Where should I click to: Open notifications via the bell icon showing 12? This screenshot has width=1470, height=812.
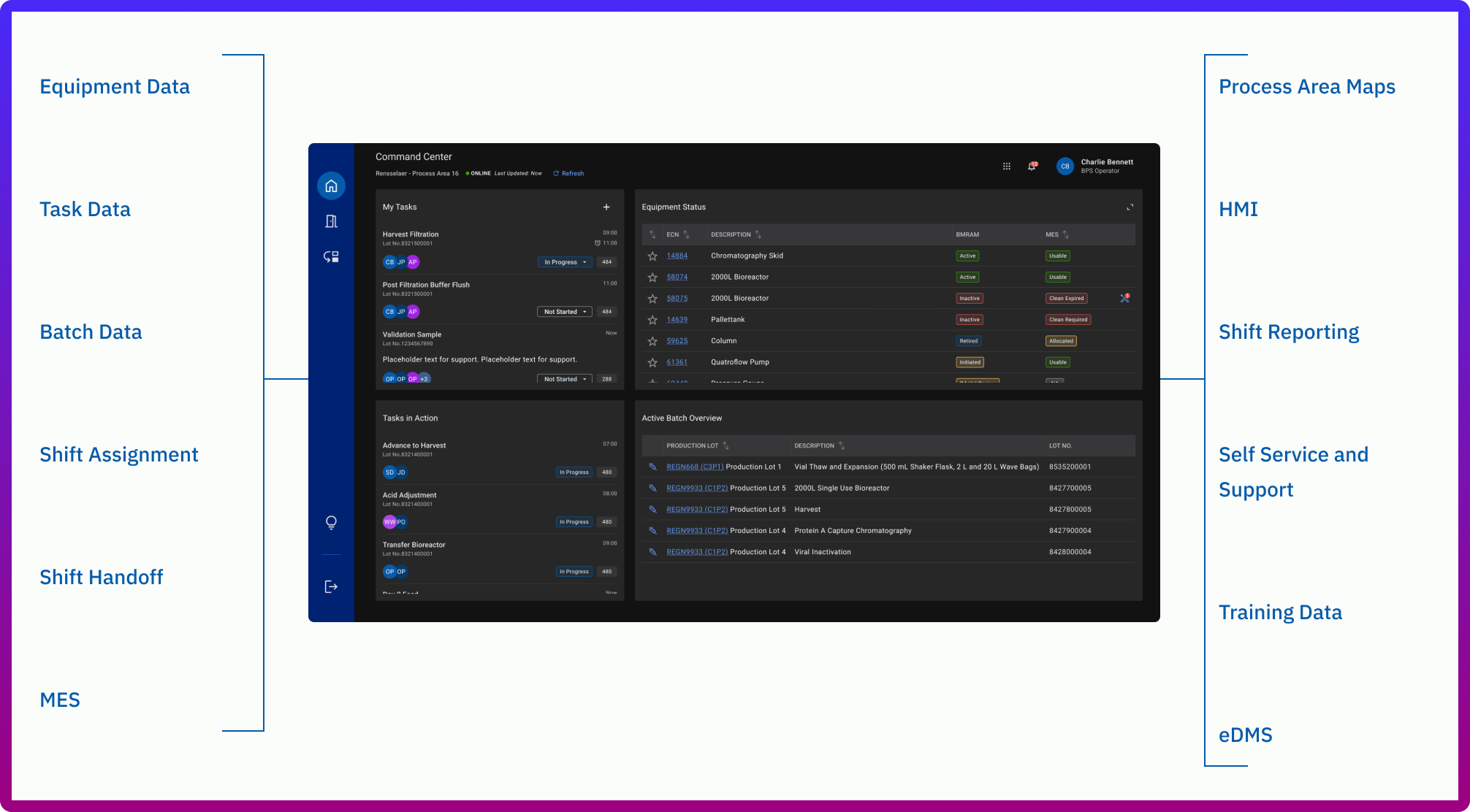(x=1032, y=166)
